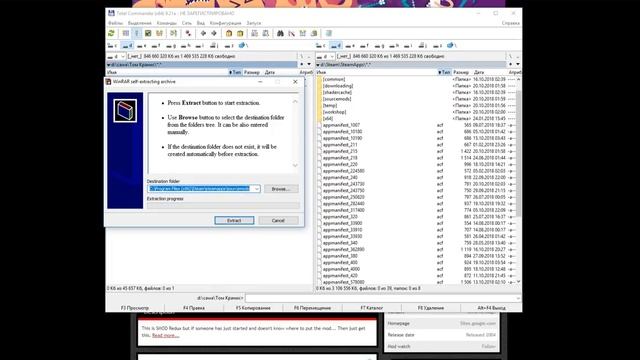Click the green refresh icon in Total Commander toolbar
Viewport: 640px width, 360px height.
pyautogui.click(x=111, y=33)
